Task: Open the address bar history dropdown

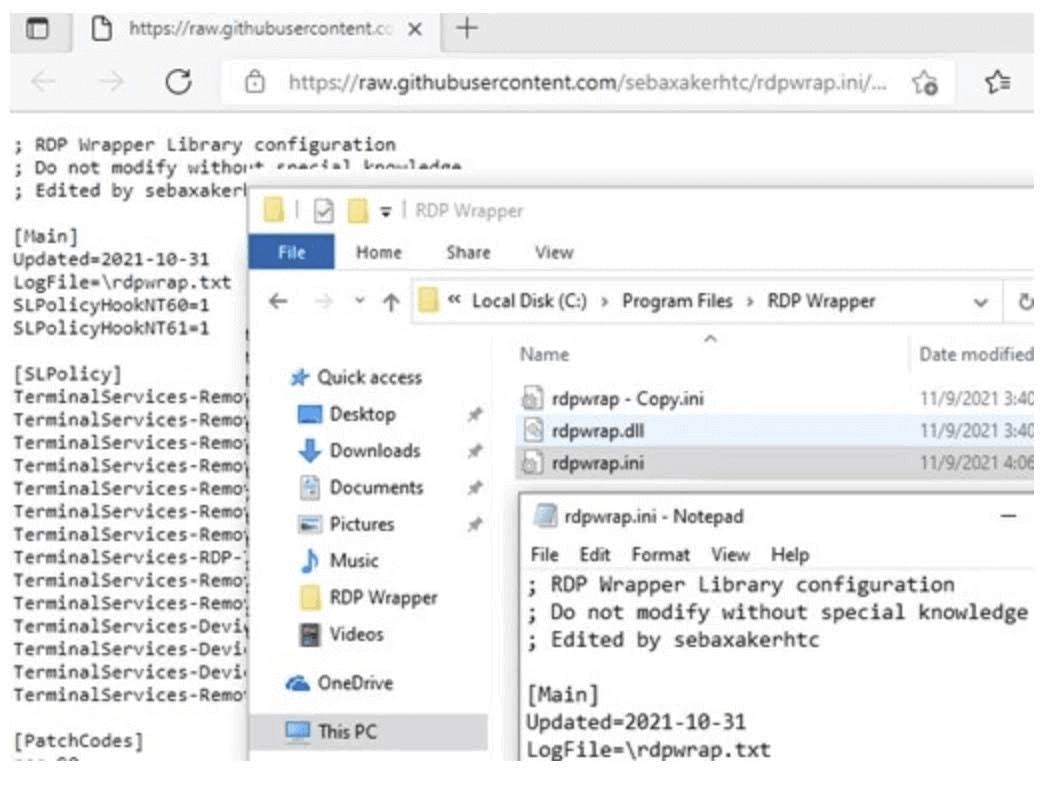Action: tap(980, 302)
